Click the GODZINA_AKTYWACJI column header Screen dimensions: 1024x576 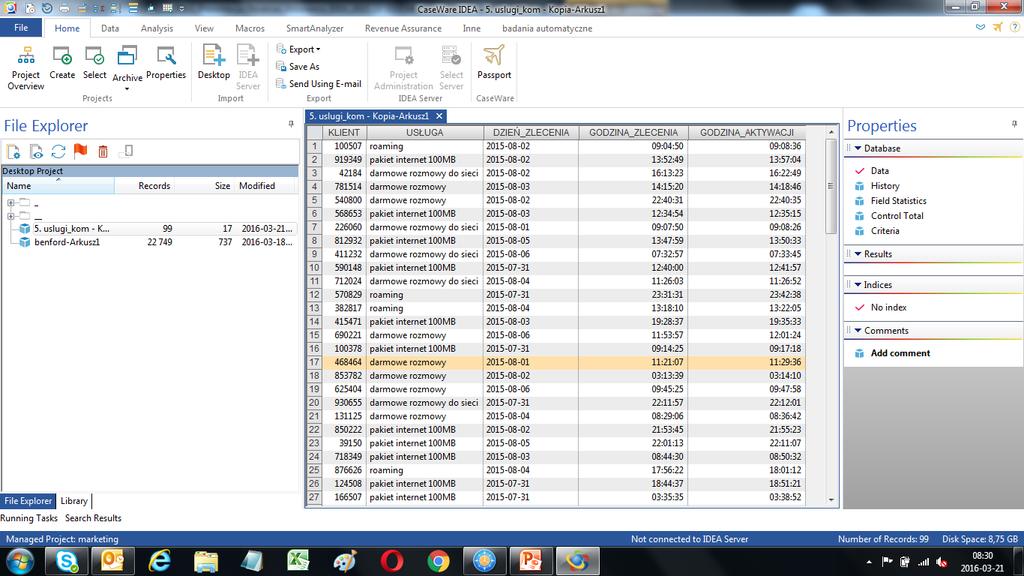coord(746,133)
